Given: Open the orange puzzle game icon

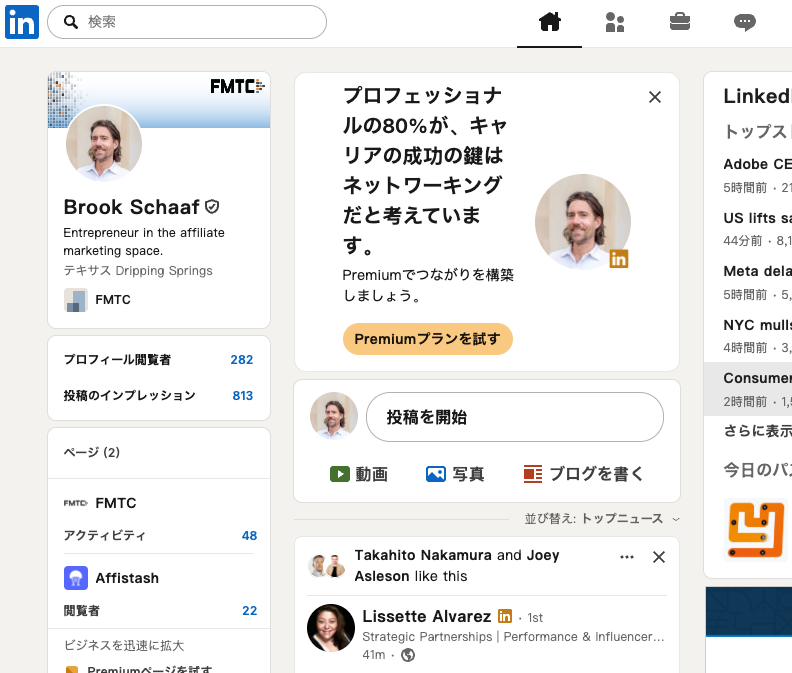Looking at the screenshot, I should (x=756, y=530).
